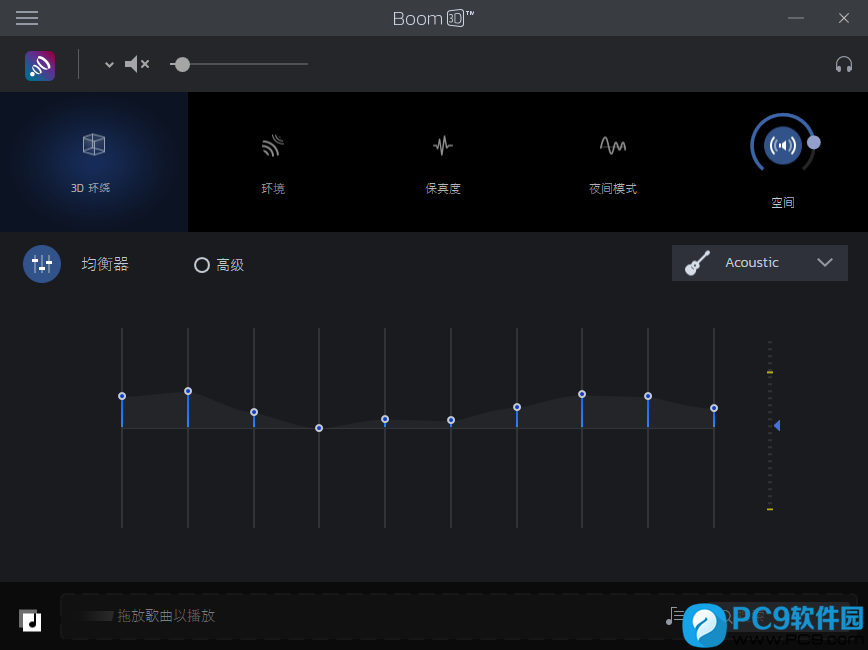This screenshot has width=868, height=650.
Task: Click the ninth equalizer band handle
Action: click(648, 396)
